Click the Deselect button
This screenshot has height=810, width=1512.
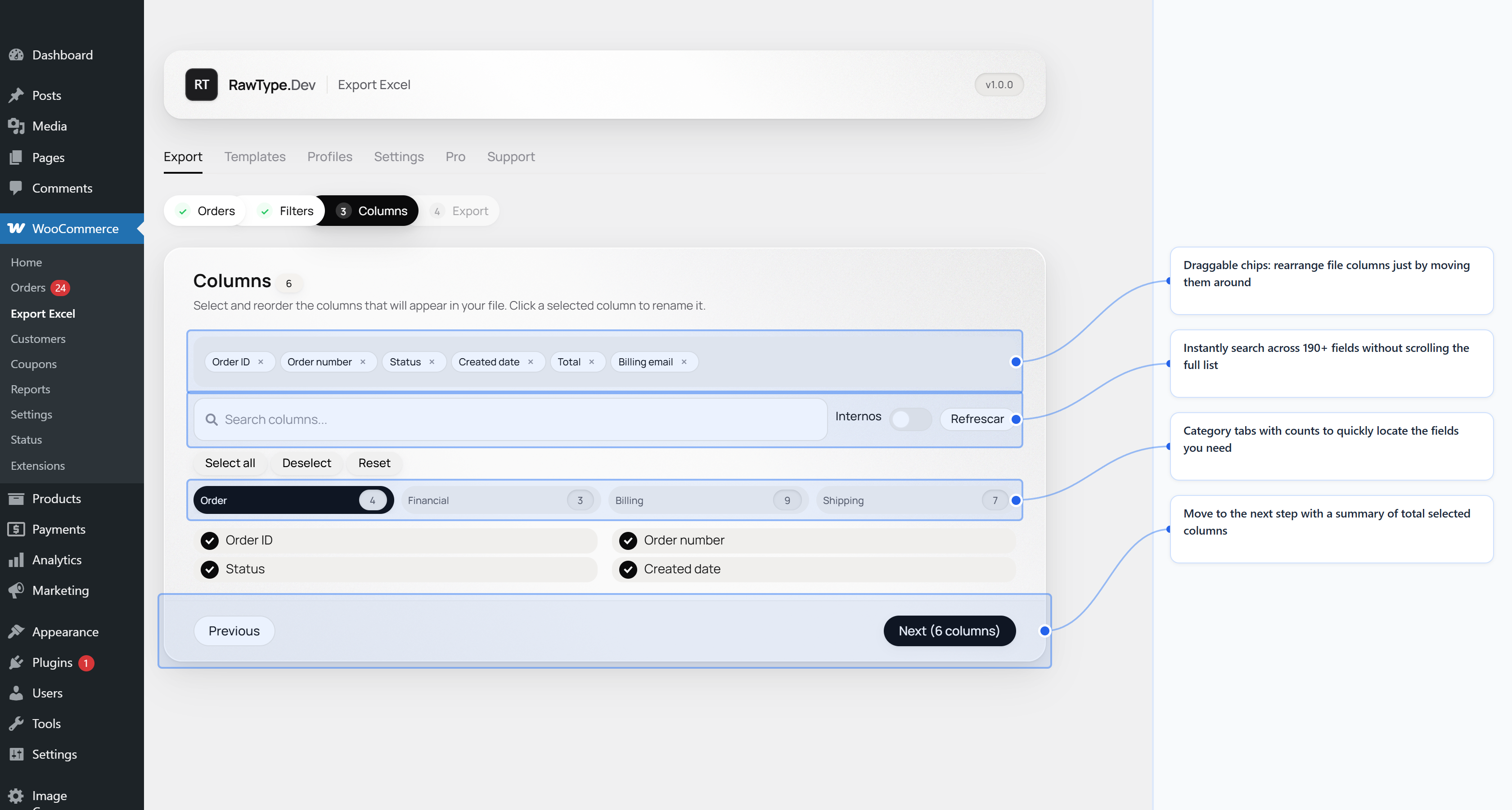306,463
